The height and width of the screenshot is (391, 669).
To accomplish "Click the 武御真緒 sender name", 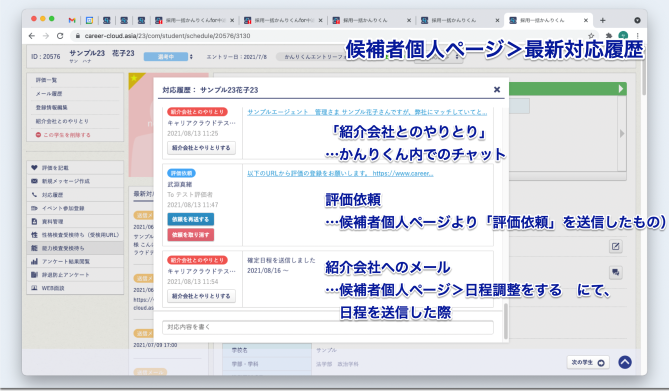I will 180,184.
